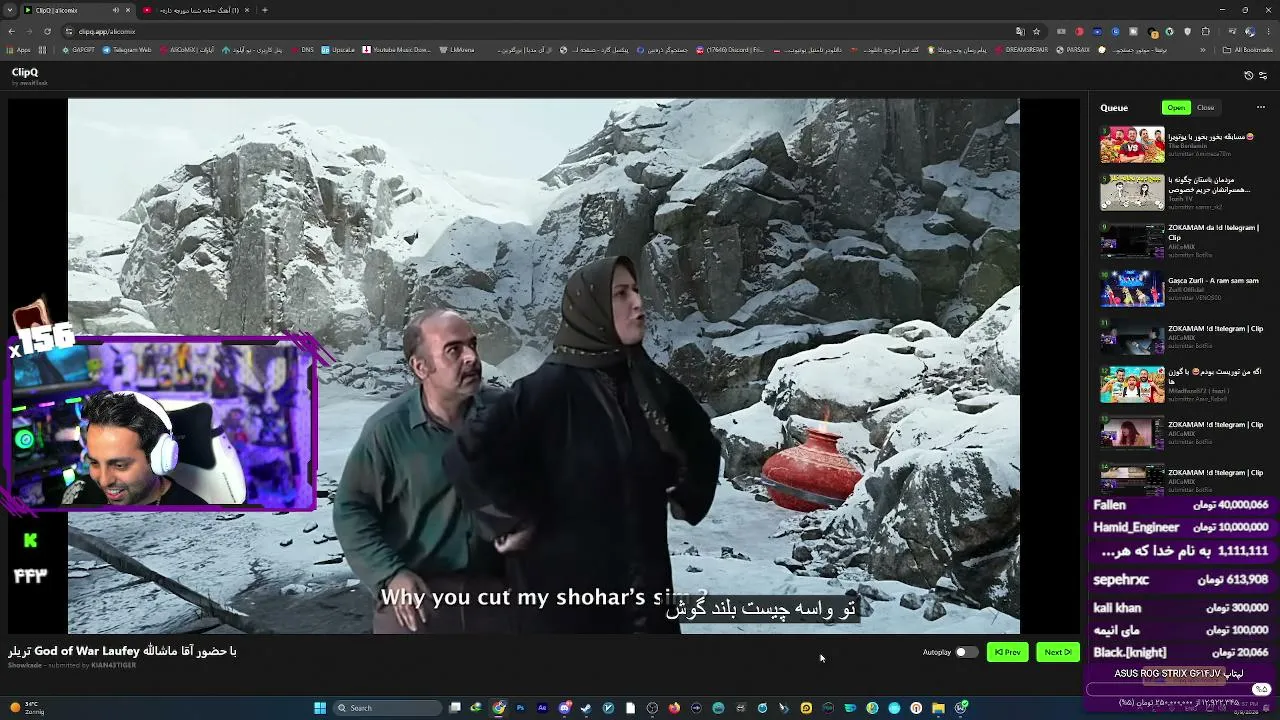The height and width of the screenshot is (720, 1280).
Task: Open Firefox from the taskbar
Action: pyautogui.click(x=674, y=708)
